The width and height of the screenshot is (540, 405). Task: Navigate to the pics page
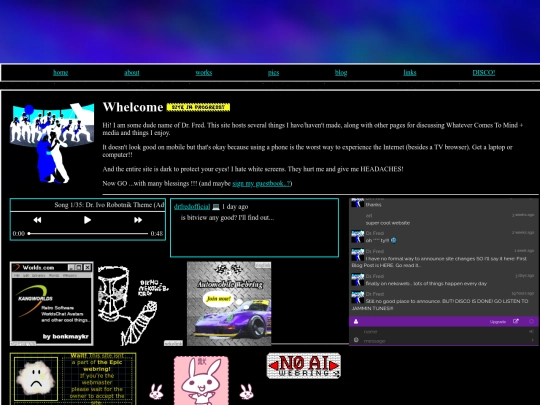click(x=273, y=73)
